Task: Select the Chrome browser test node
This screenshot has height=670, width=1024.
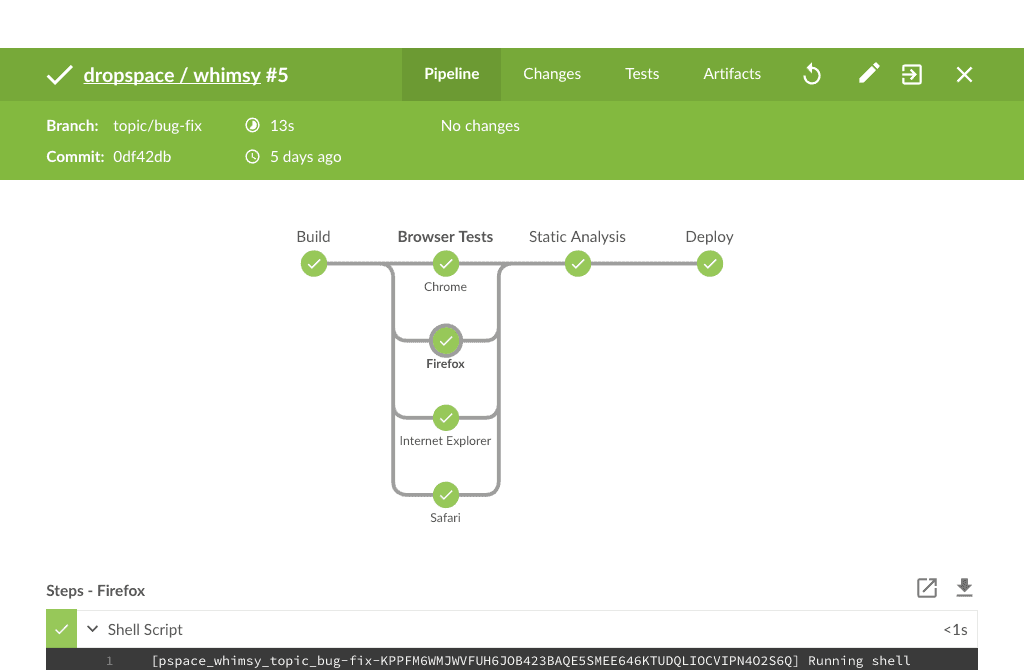Action: [x=446, y=264]
